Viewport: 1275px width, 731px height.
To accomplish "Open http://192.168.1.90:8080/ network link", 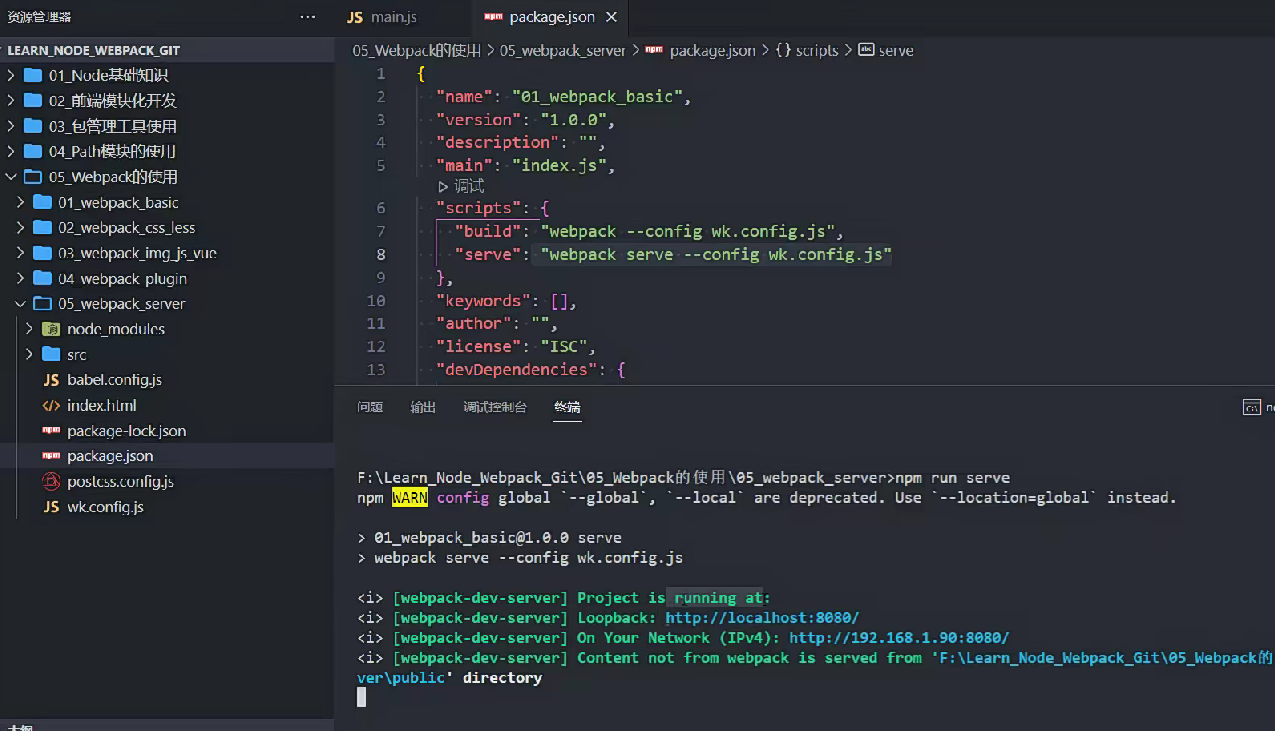I will click(x=899, y=638).
